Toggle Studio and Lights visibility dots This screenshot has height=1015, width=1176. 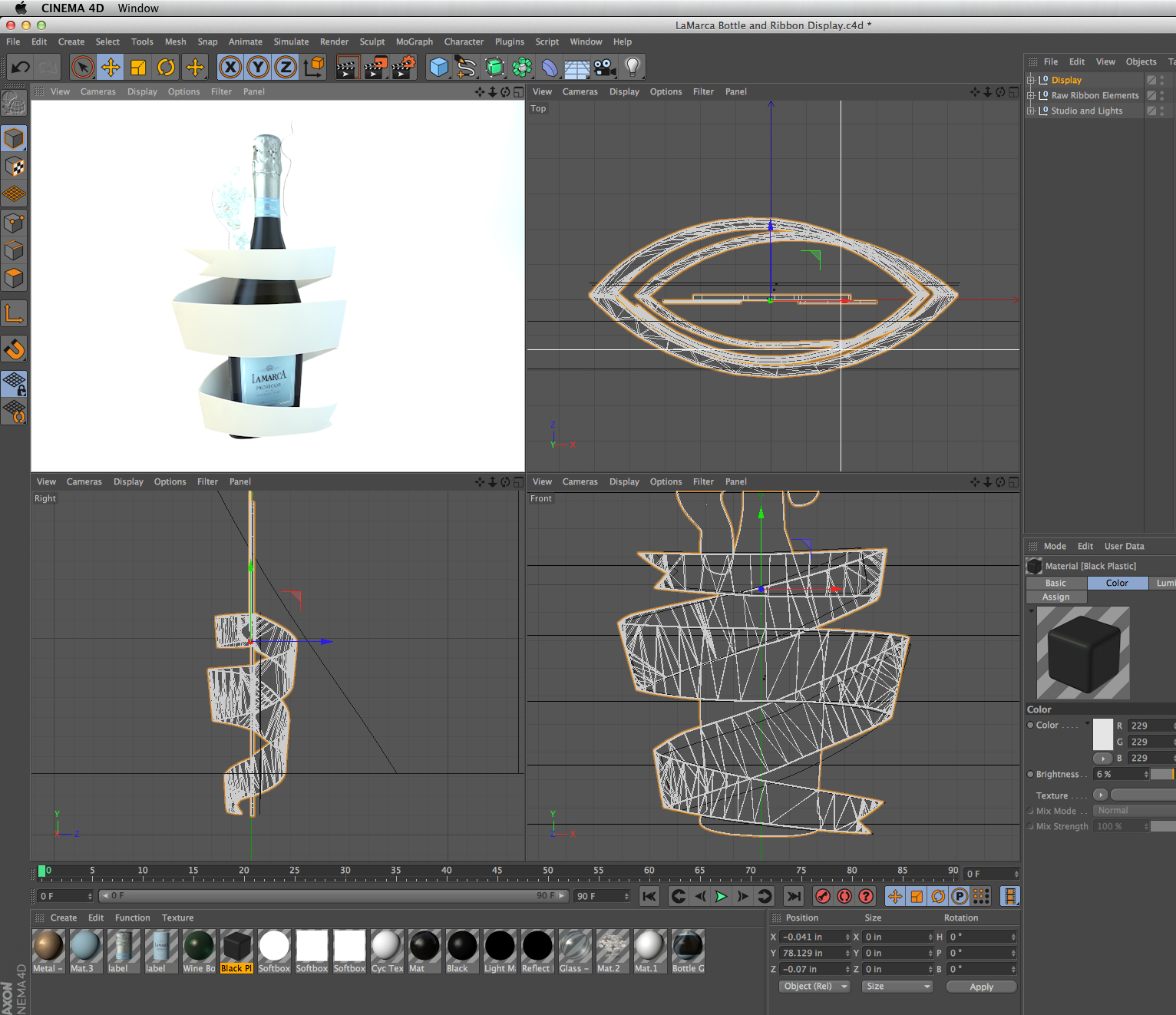1162,111
